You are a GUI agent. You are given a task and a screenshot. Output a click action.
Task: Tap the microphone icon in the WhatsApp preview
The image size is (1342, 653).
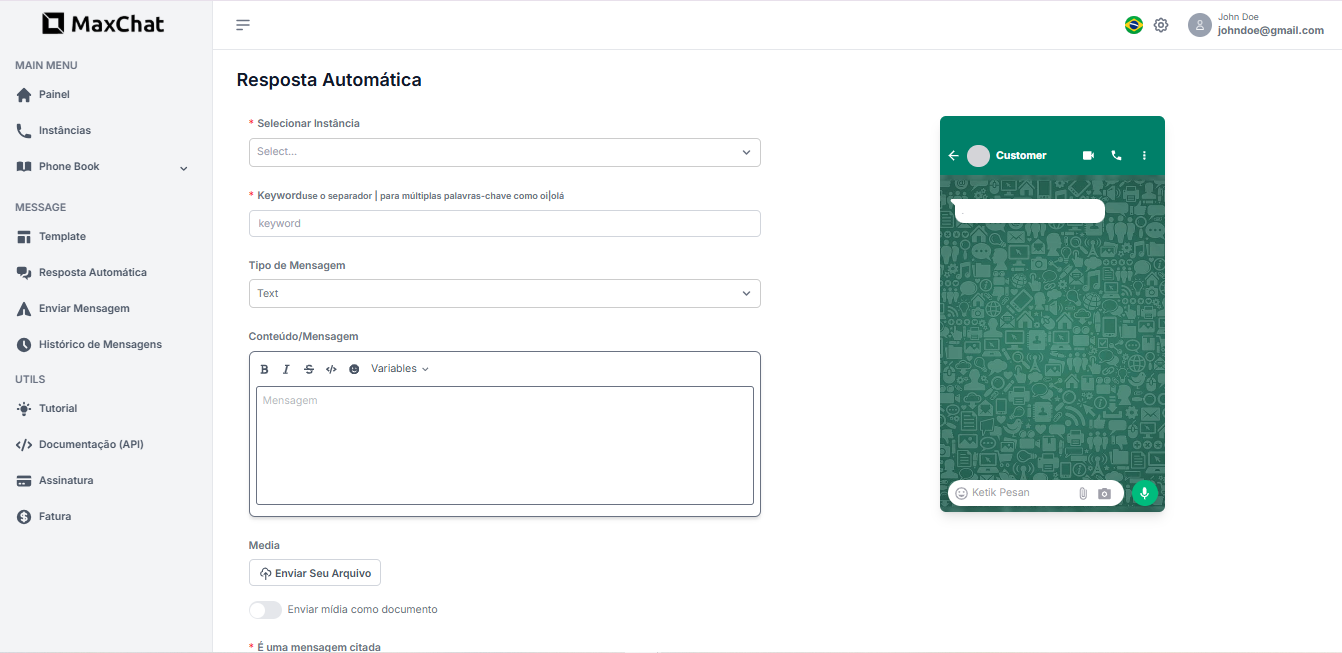(x=1144, y=492)
